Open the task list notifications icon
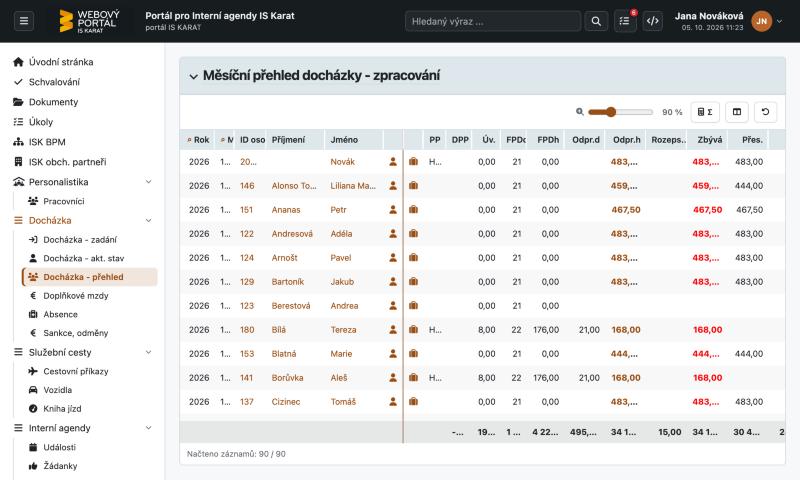This screenshot has width=800, height=480. [624, 21]
